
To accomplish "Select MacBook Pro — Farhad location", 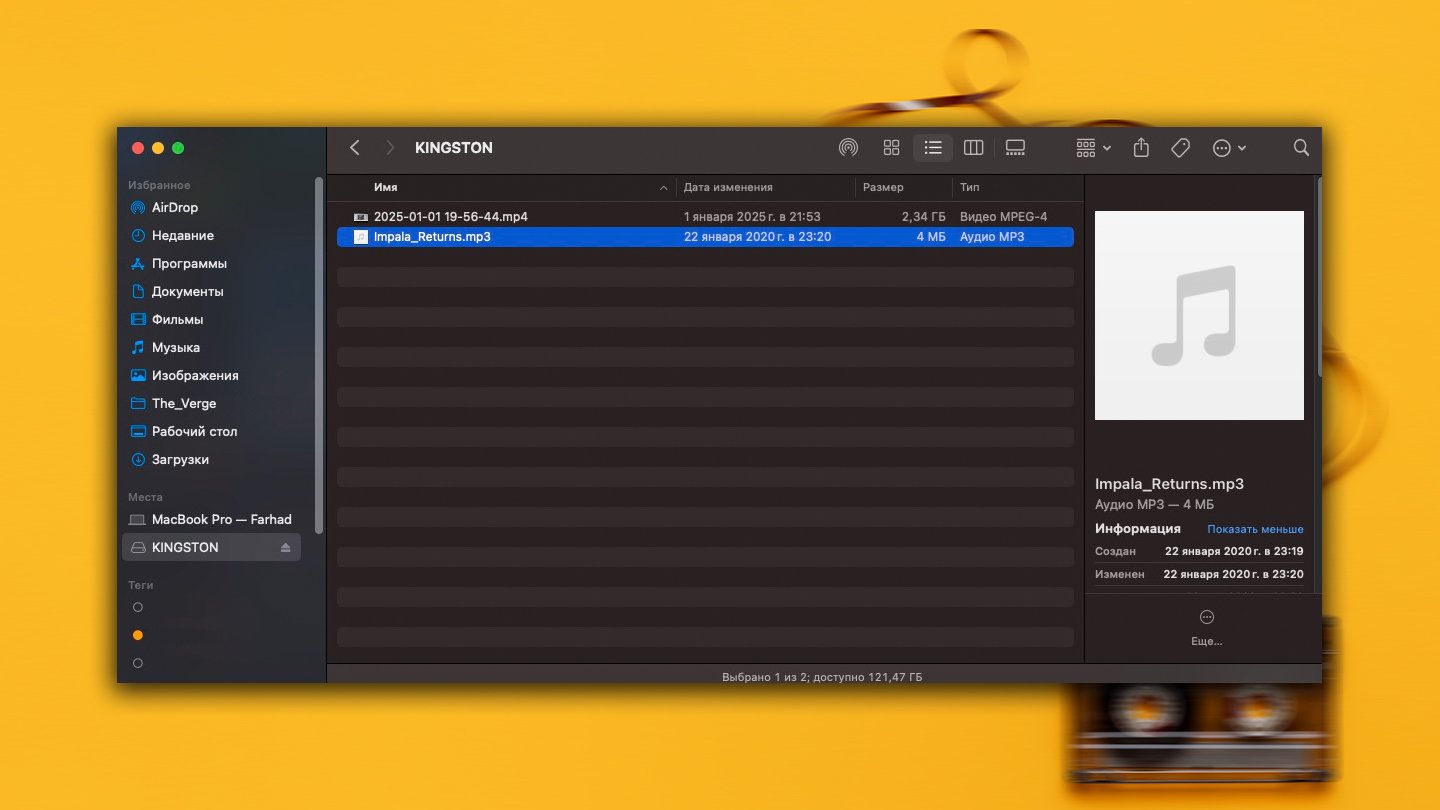I will pos(211,520).
